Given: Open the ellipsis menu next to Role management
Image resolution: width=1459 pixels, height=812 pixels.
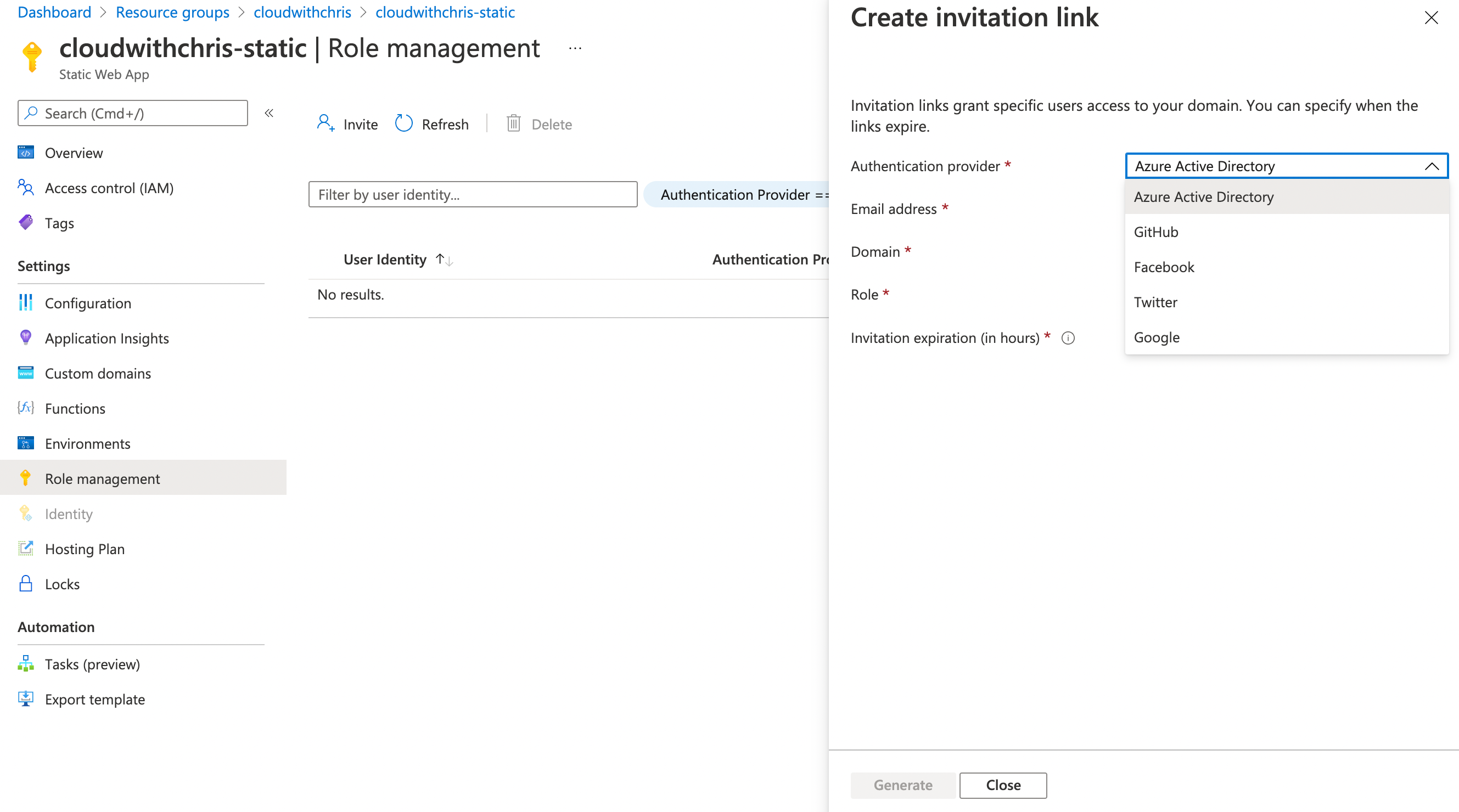Looking at the screenshot, I should click(x=574, y=48).
